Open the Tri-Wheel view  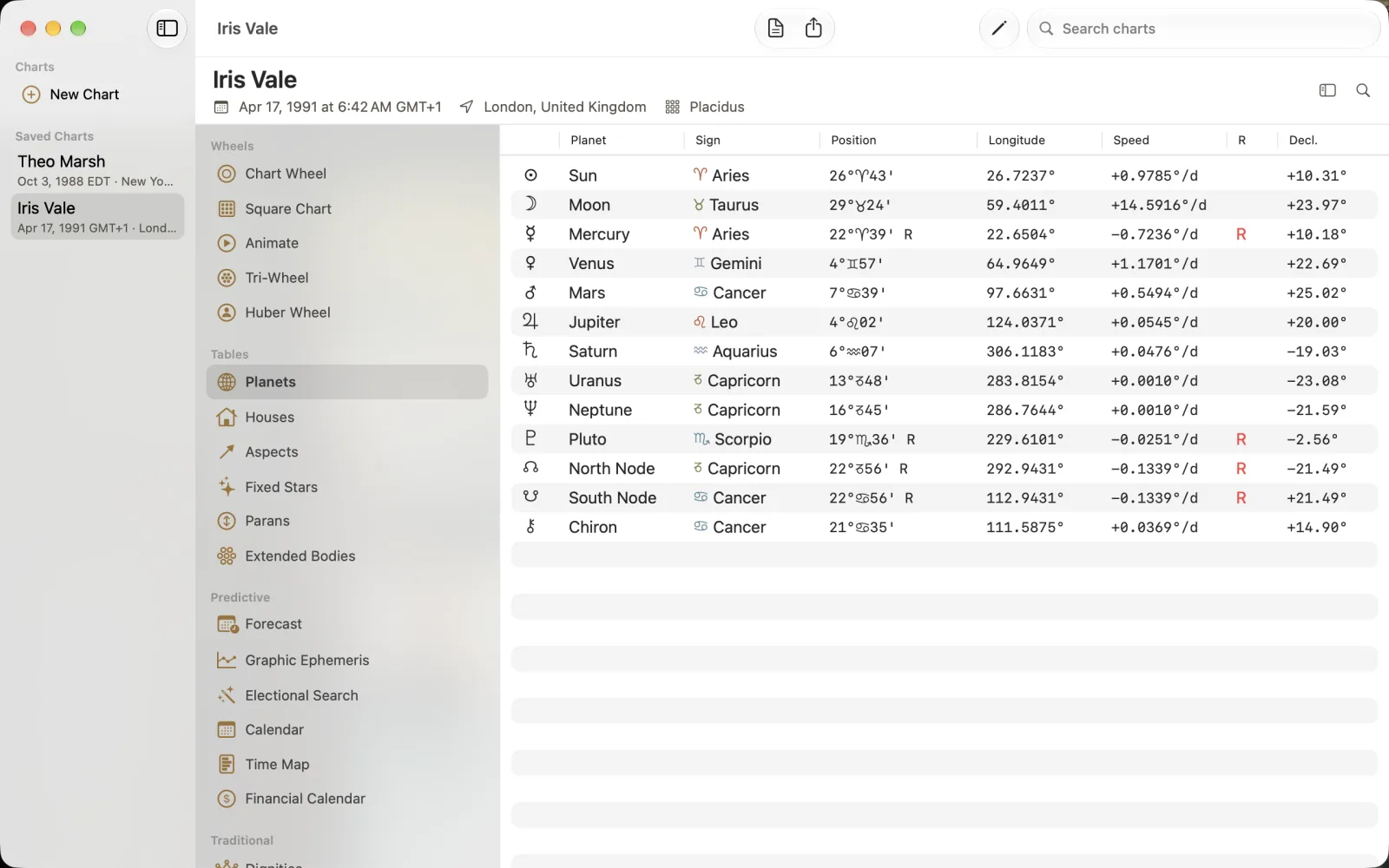(x=347, y=278)
